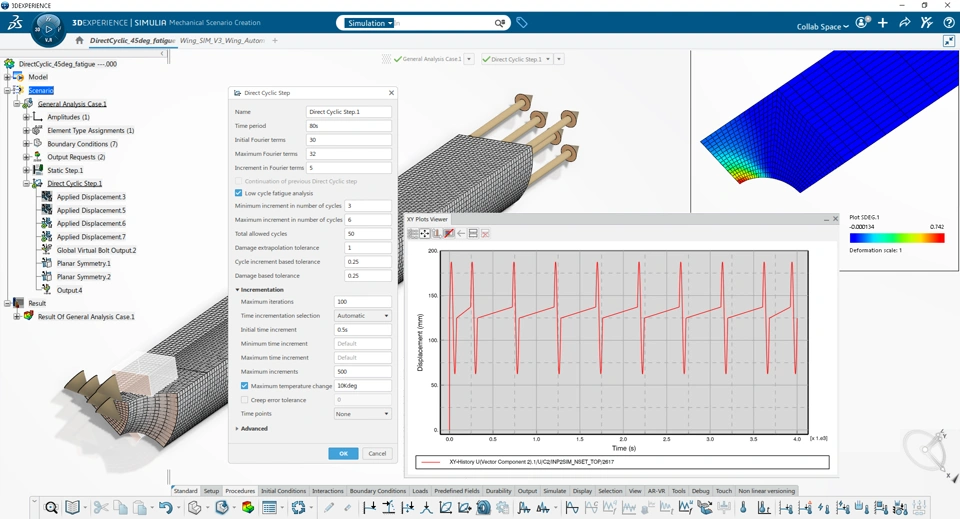The image size is (960, 519).
Task: Click the Maximum iterations field
Action: 362,302
